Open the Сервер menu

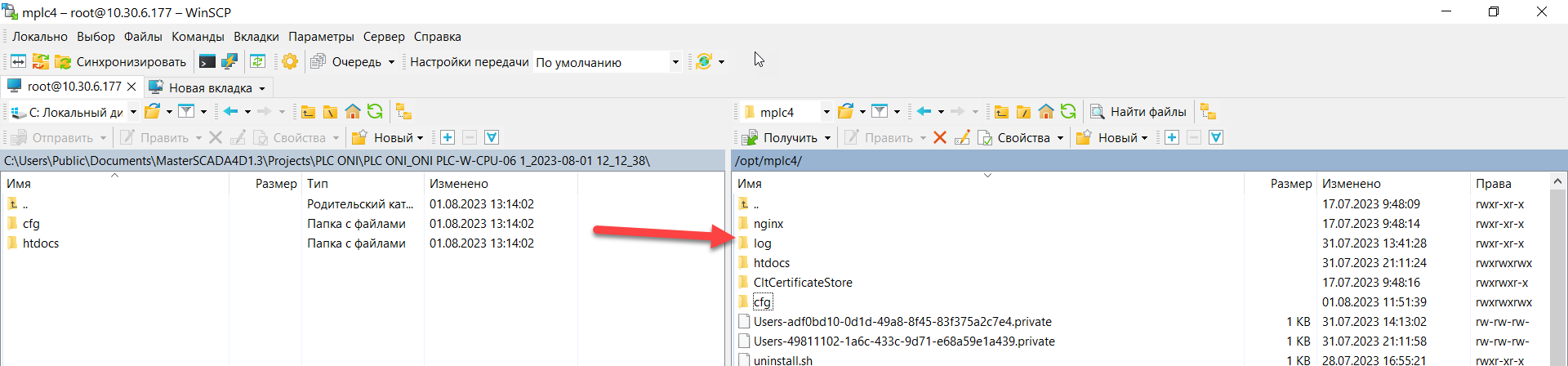[x=384, y=37]
